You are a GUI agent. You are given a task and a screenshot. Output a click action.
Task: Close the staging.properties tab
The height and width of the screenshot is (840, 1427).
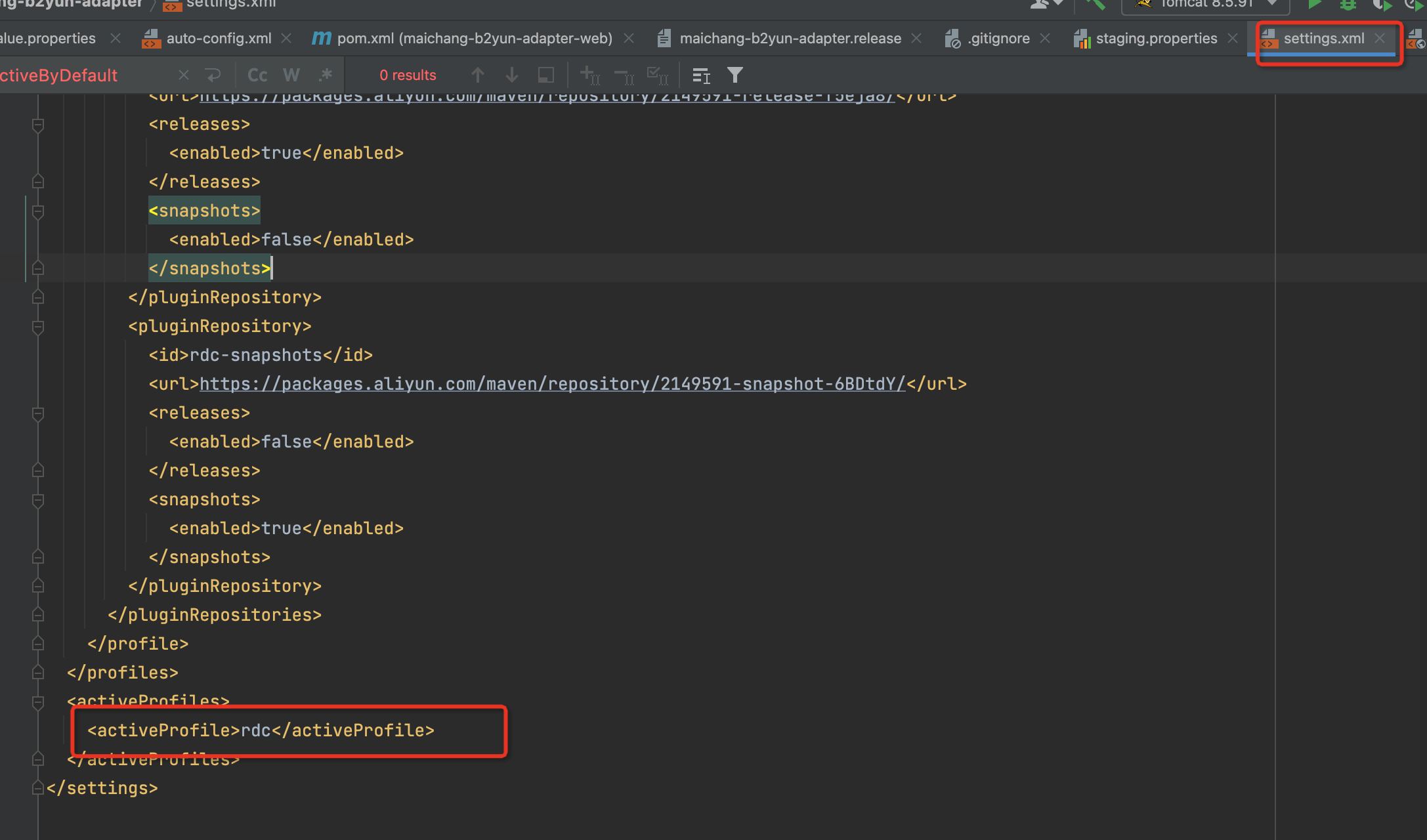coord(1233,39)
